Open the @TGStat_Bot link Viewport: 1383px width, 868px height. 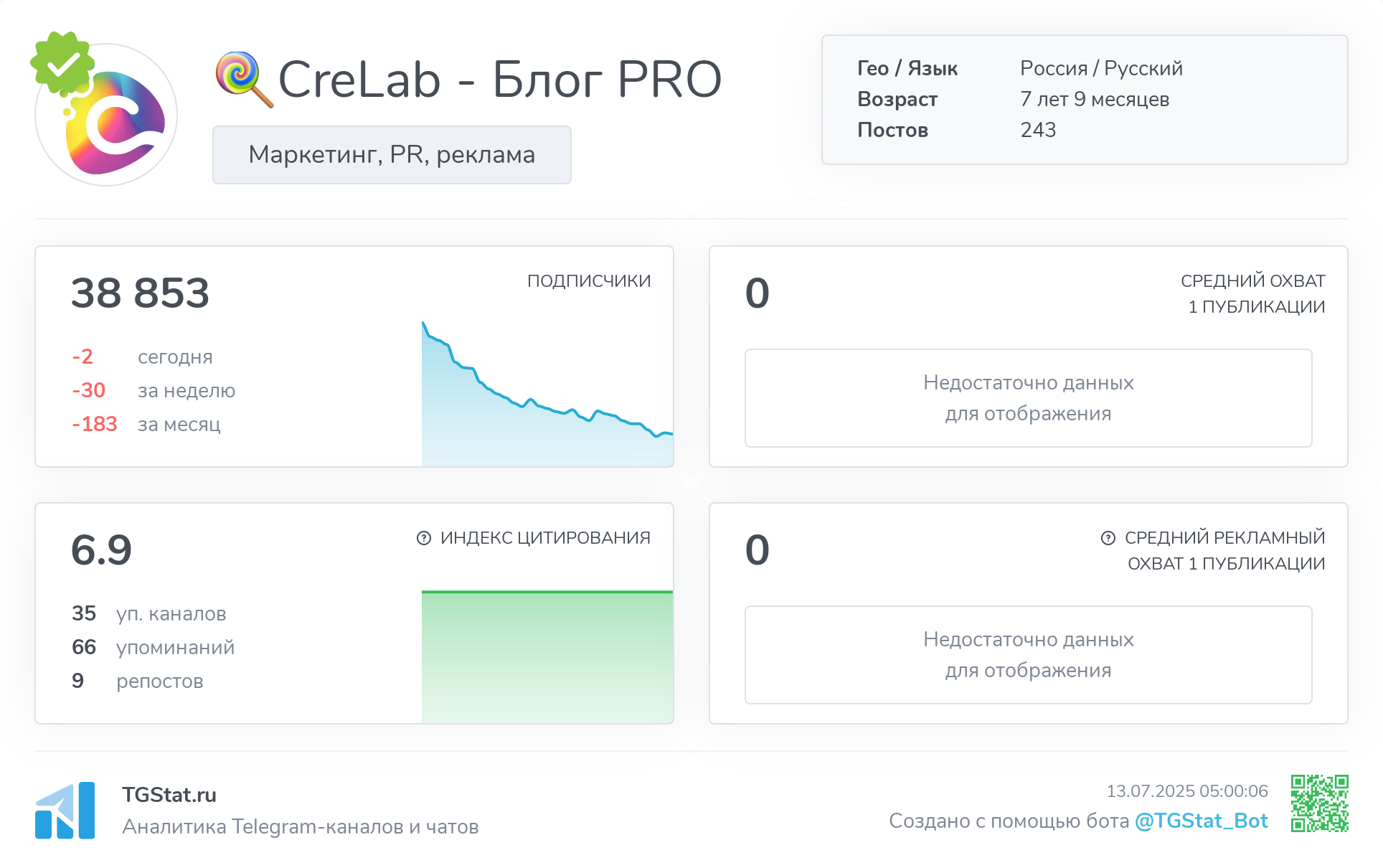(x=1201, y=821)
